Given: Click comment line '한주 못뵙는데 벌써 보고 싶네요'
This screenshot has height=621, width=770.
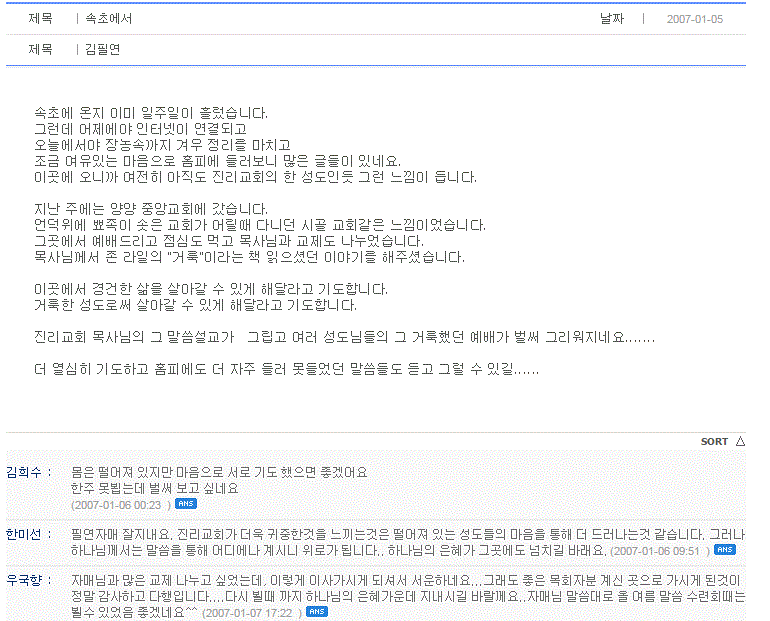Looking at the screenshot, I should (x=154, y=488).
